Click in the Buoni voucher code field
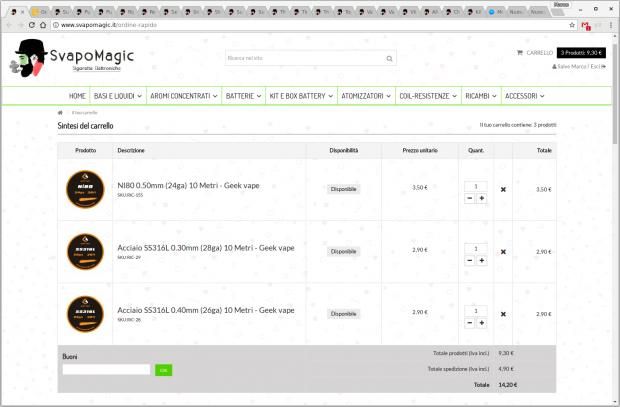 [x=106, y=370]
